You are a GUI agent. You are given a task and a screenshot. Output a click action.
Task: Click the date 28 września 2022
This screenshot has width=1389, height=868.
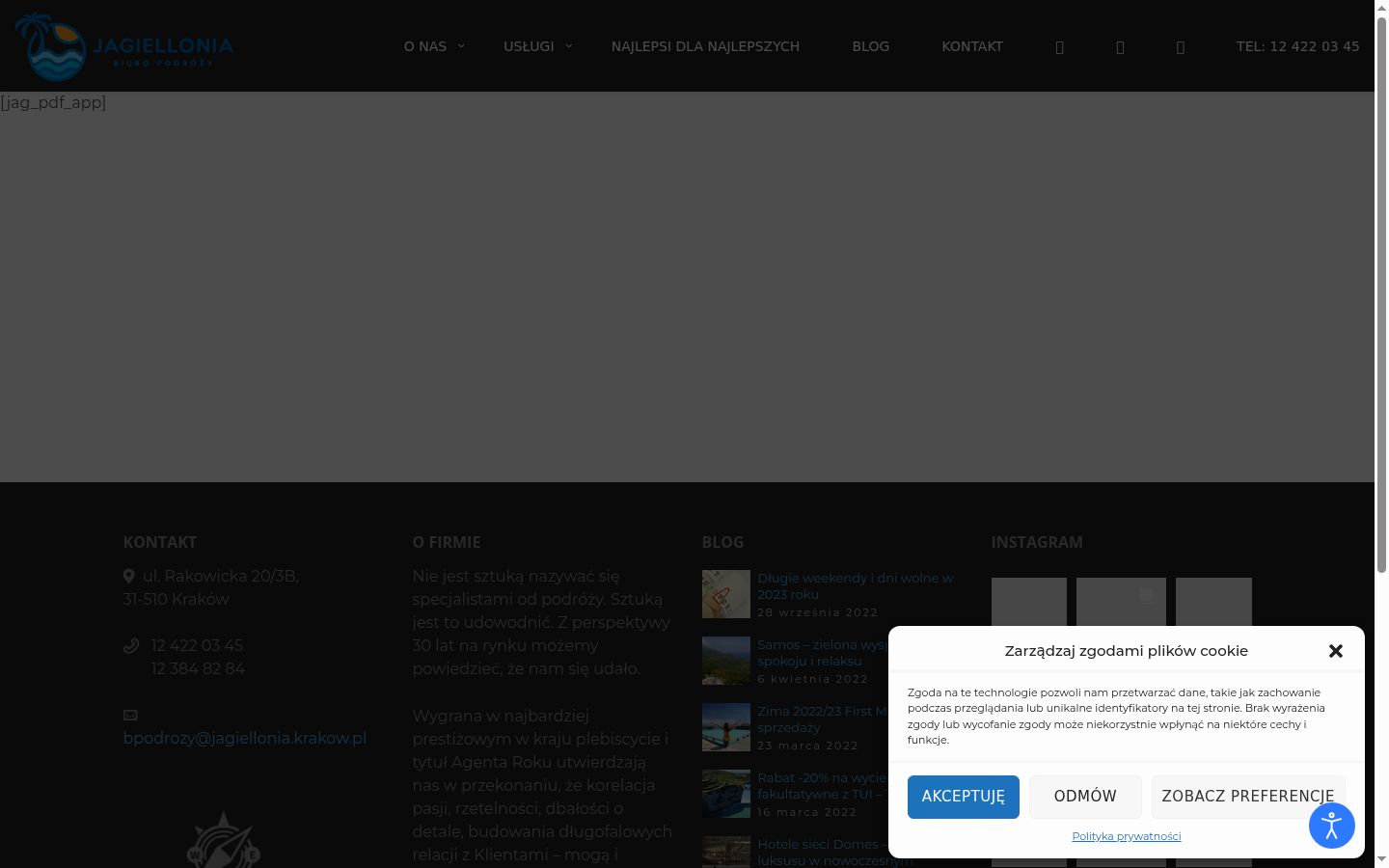coord(818,612)
